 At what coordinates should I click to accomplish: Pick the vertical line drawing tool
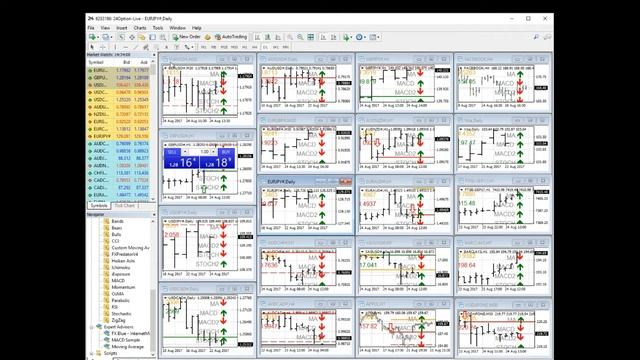115,47
